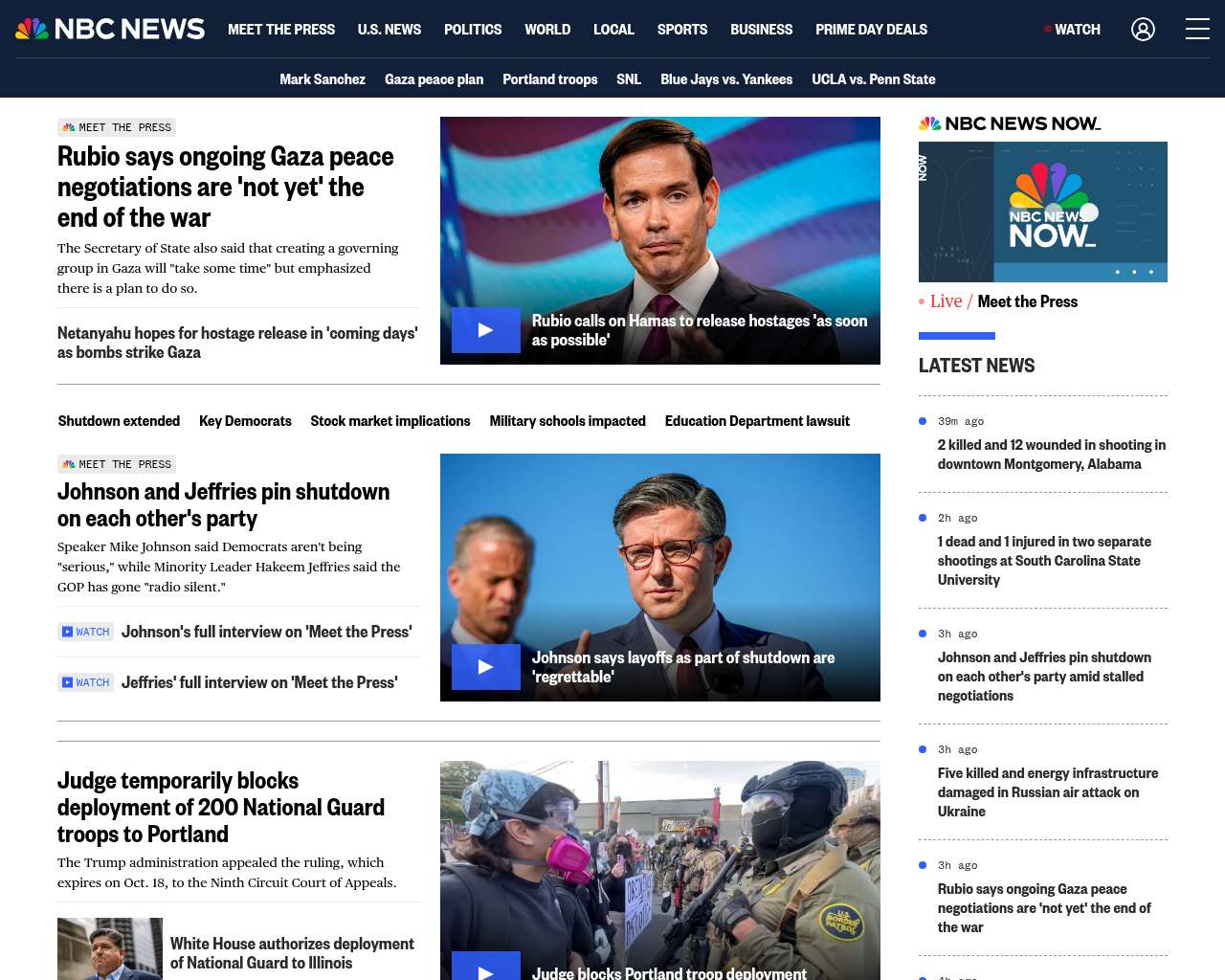1225x980 pixels.
Task: Open the user account profile icon
Action: tap(1143, 30)
